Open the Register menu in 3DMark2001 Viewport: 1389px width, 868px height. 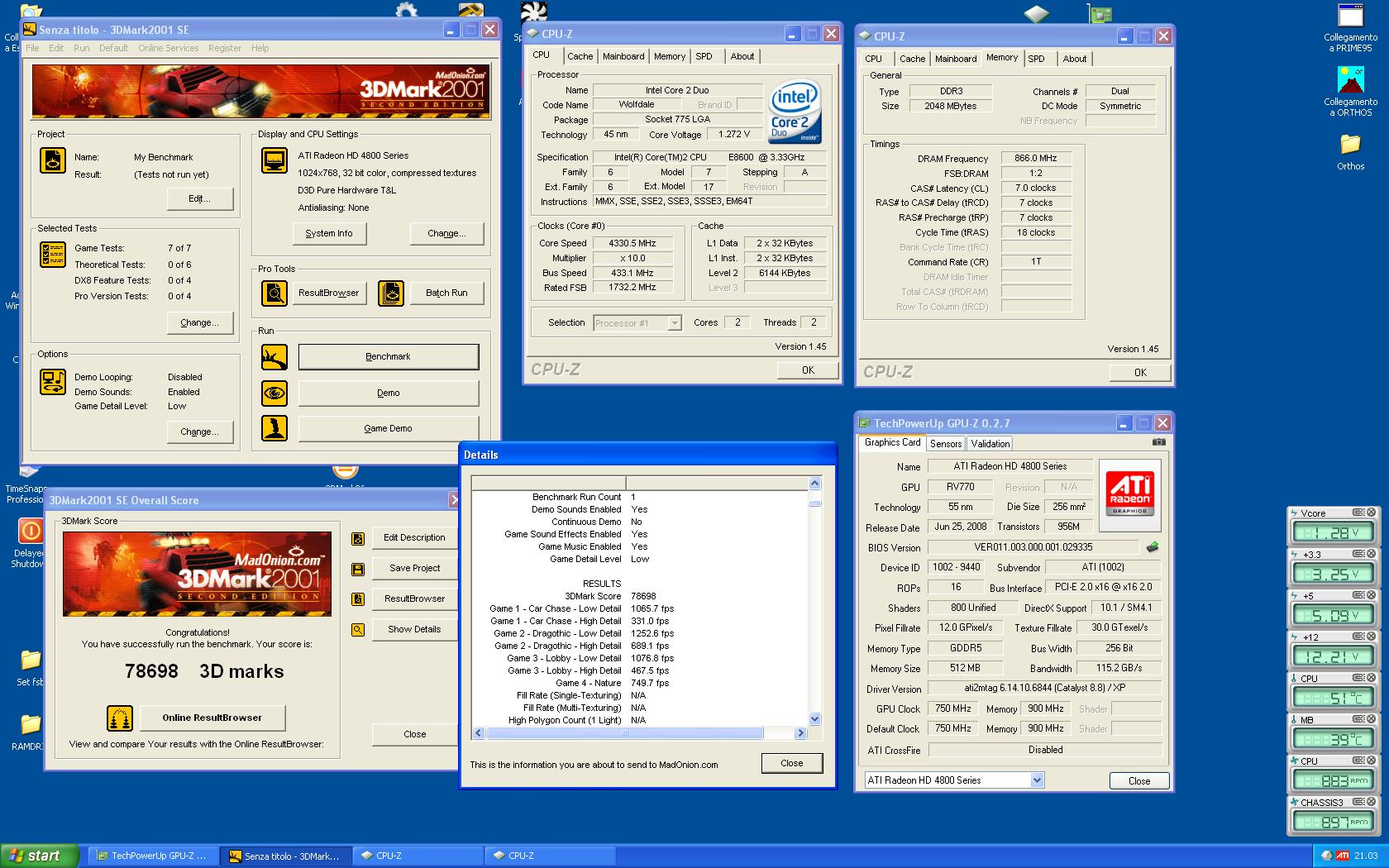coord(224,48)
